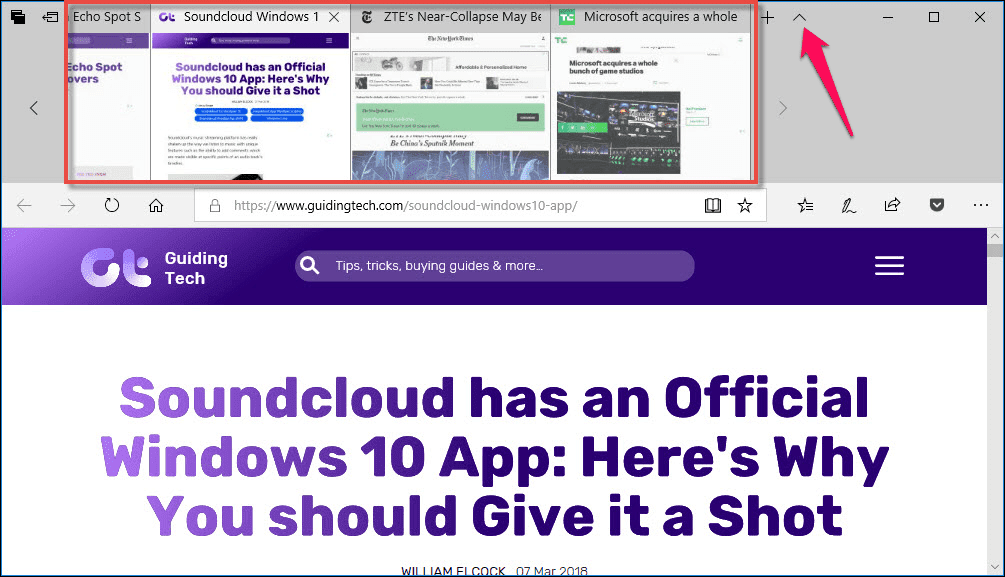This screenshot has width=1005, height=577.
Task: Open Pocket extension icon
Action: (937, 205)
